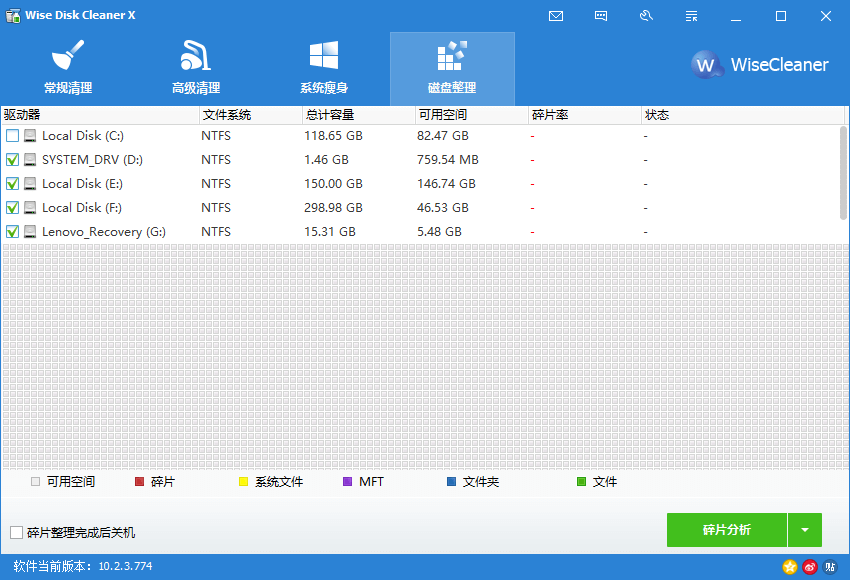Click the yellow star icon in status bar
The height and width of the screenshot is (580, 850).
[x=790, y=567]
